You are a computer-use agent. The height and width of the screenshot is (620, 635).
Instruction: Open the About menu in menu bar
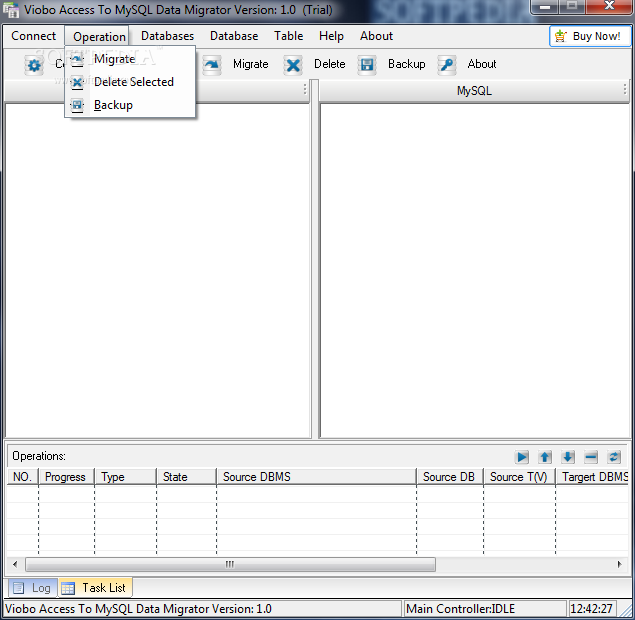pyautogui.click(x=377, y=36)
